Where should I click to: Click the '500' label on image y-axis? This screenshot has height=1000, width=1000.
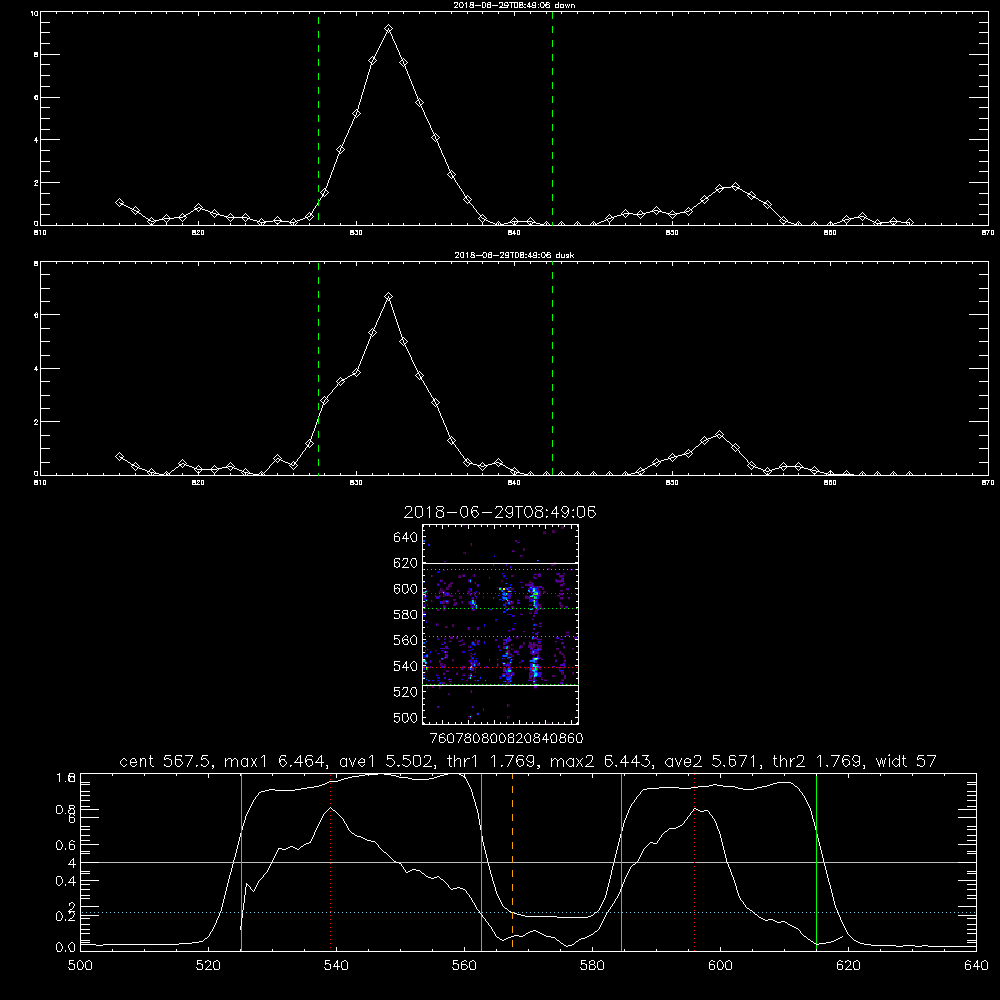(x=406, y=717)
